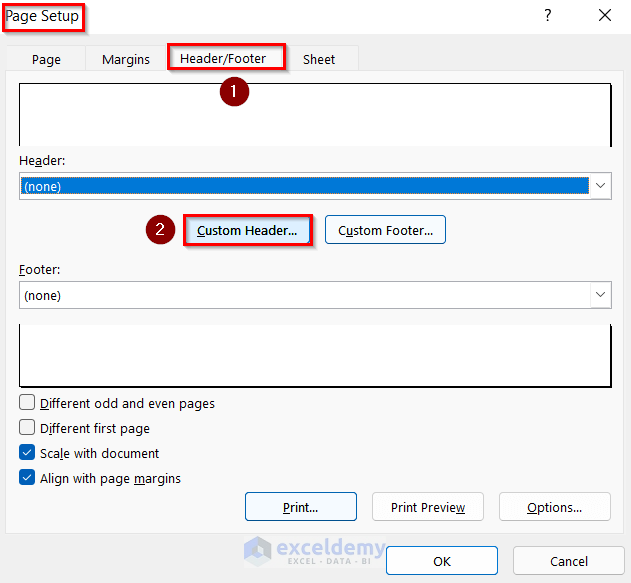Click the footer preview area
631x583 pixels.
(x=315, y=356)
